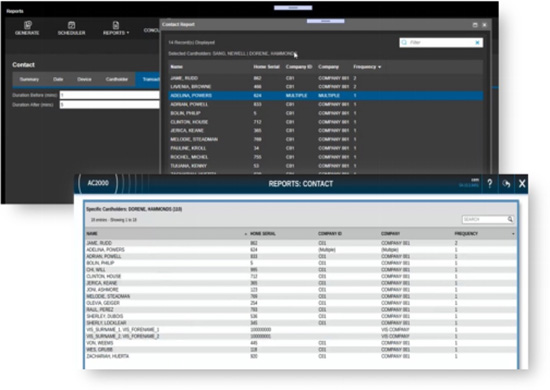
Task: Select RAUL, PEREZ row
Action: tap(301, 310)
